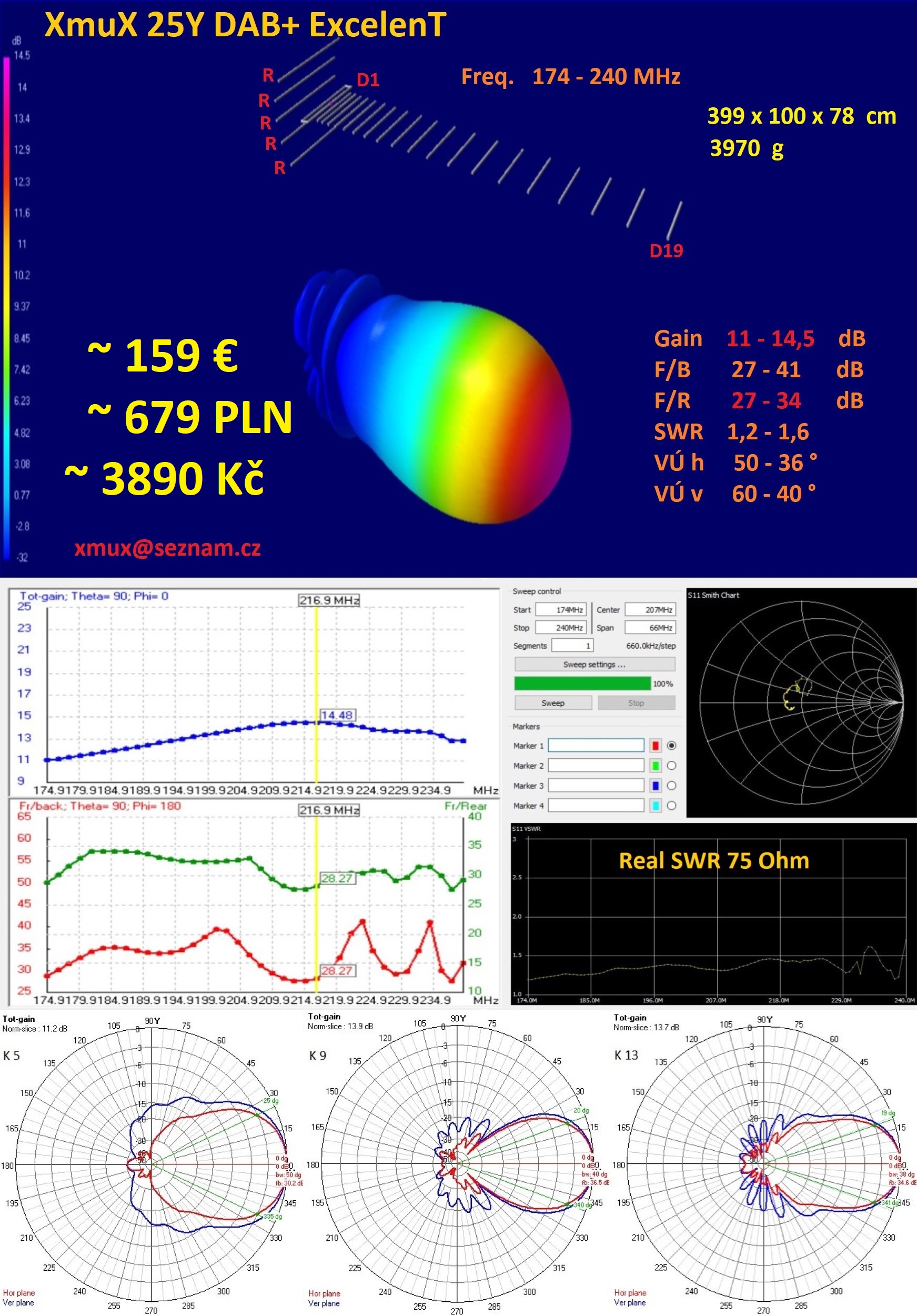Pick the cyan color swatch for Marker 4
917x1316 pixels.
656,806
